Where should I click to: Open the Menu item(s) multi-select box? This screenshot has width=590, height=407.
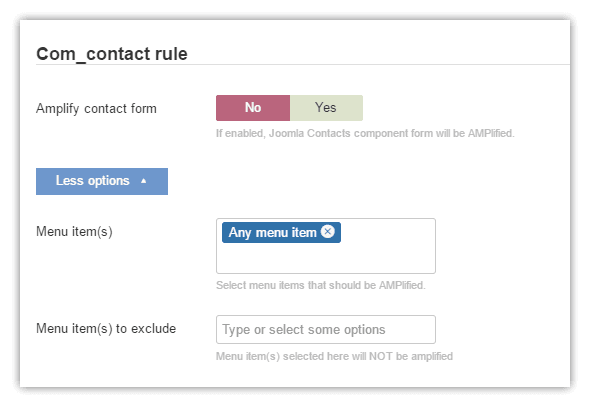coord(326,246)
